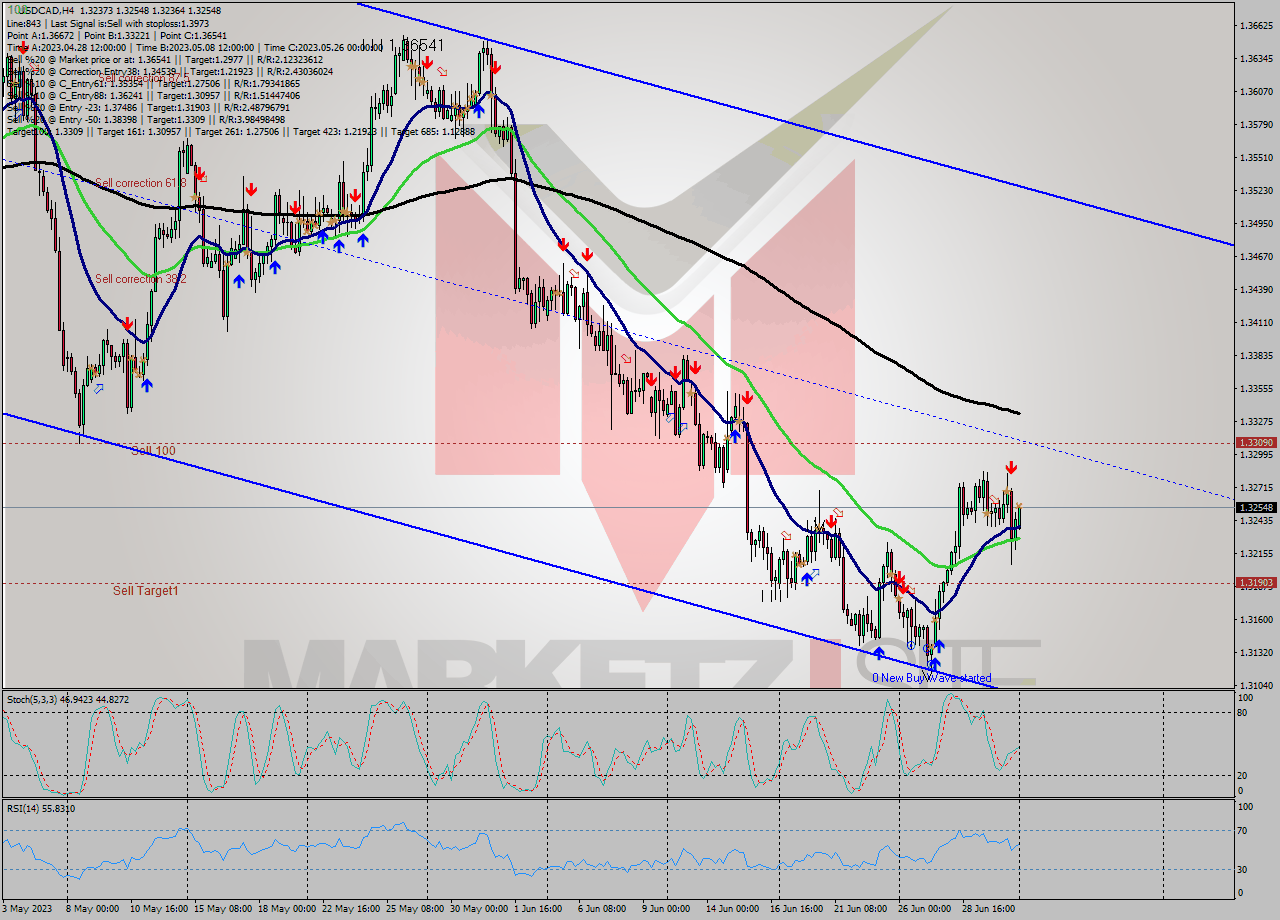Click the 1.36070 value on price axis
The height and width of the screenshot is (920, 1280).
click(1256, 91)
